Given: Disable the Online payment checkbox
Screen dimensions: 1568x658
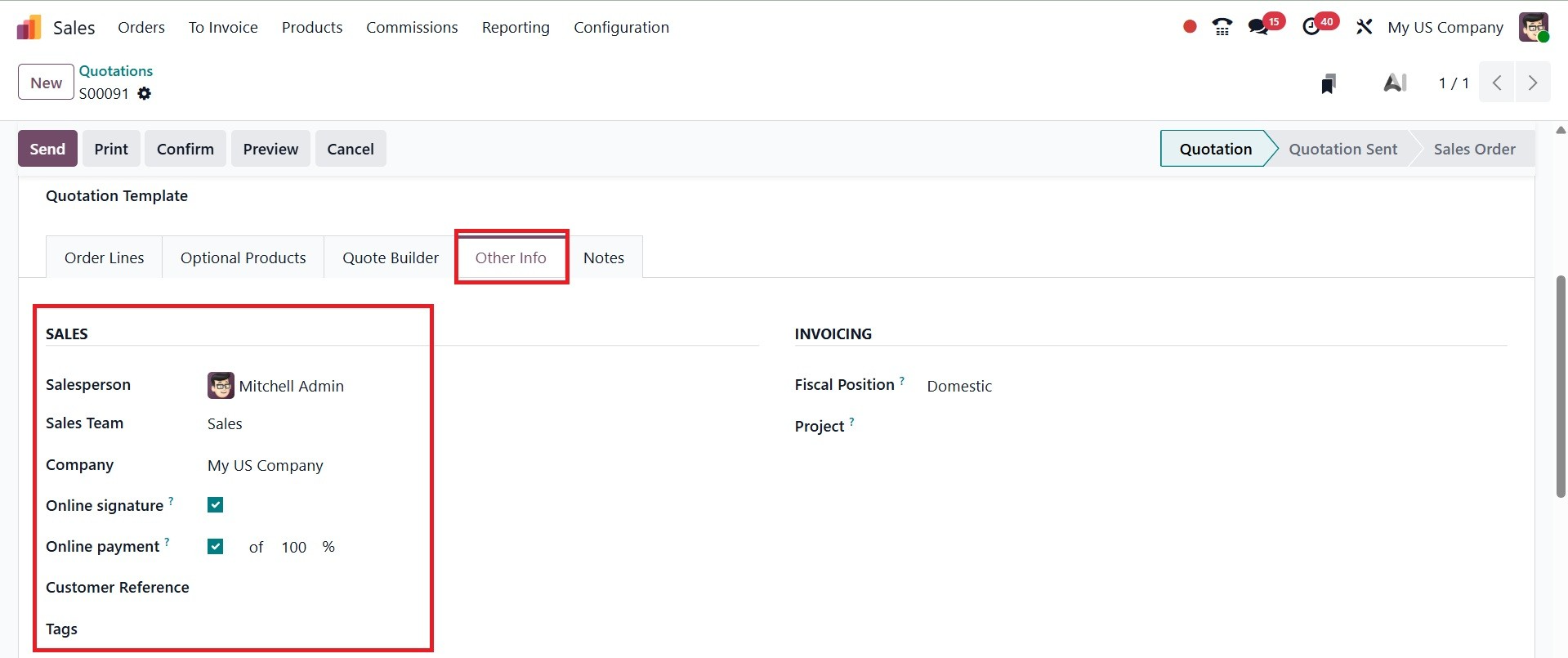Looking at the screenshot, I should tap(216, 547).
